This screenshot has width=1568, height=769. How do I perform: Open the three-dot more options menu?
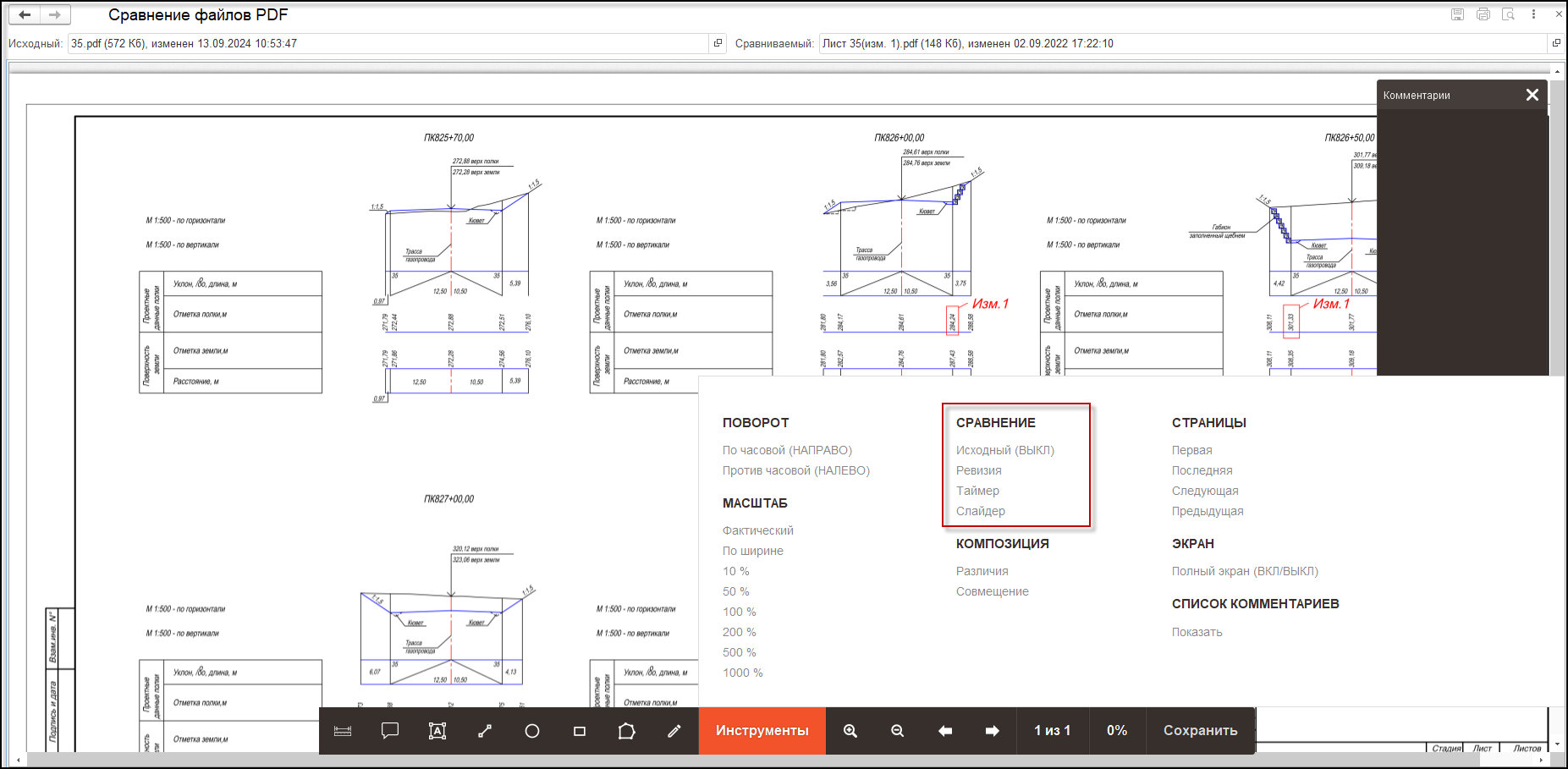(1533, 14)
